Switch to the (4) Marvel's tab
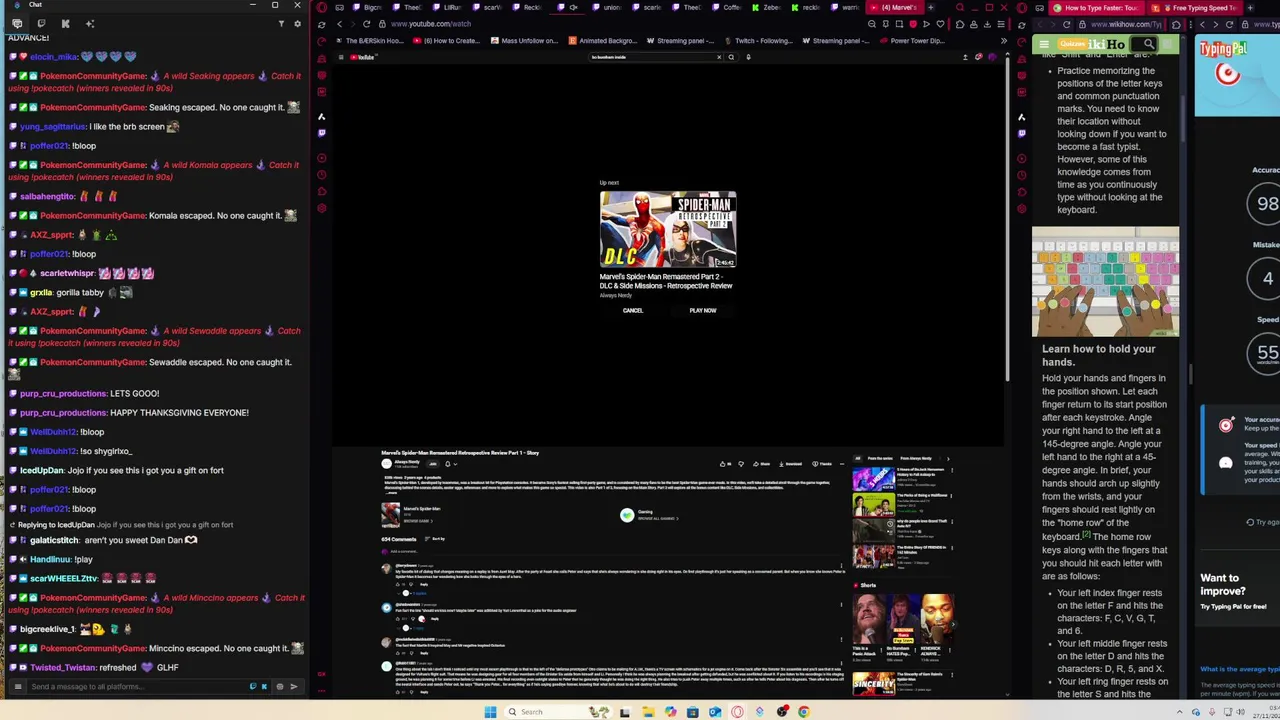The height and width of the screenshot is (720, 1280). tap(897, 8)
